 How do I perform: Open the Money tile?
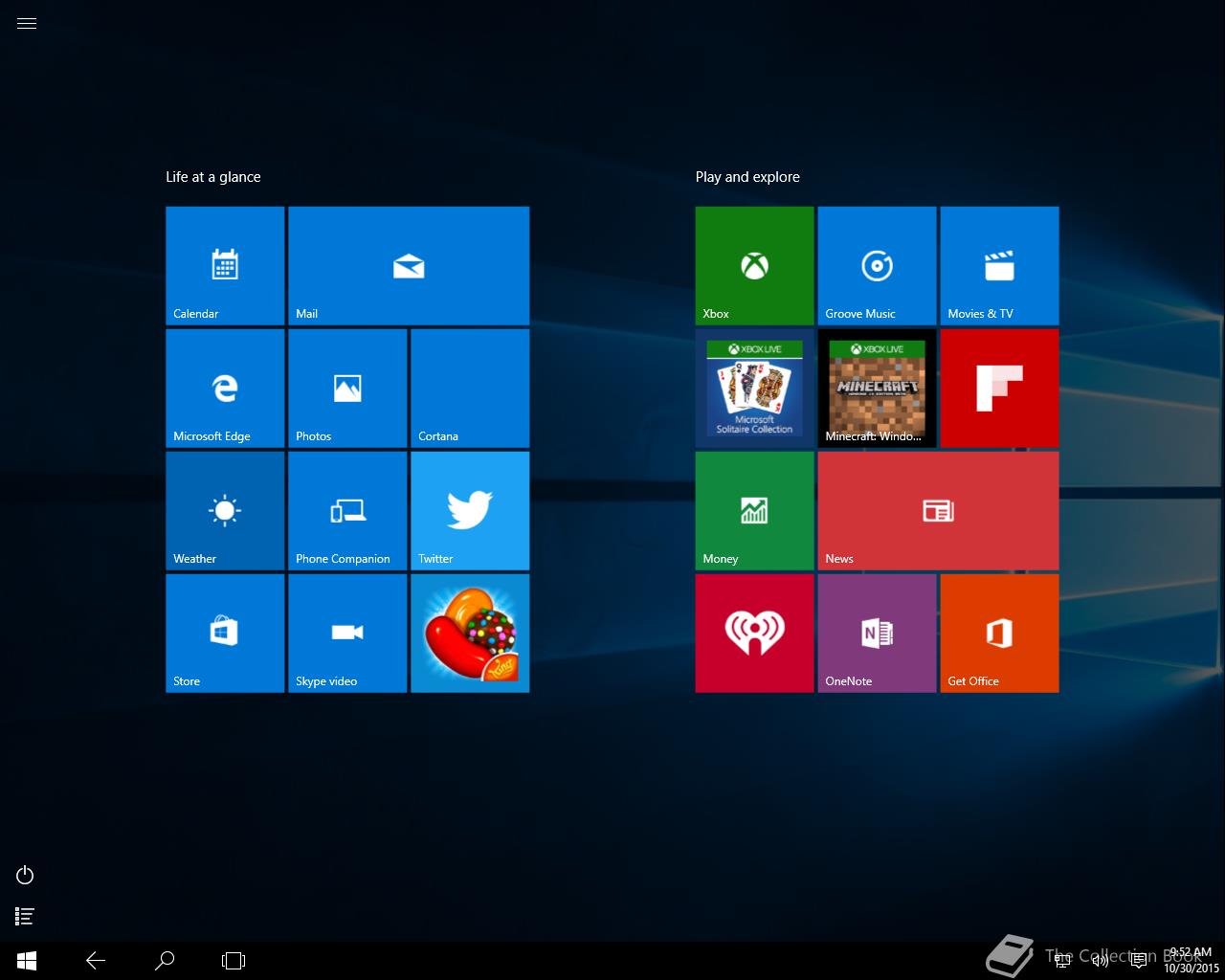tap(755, 511)
